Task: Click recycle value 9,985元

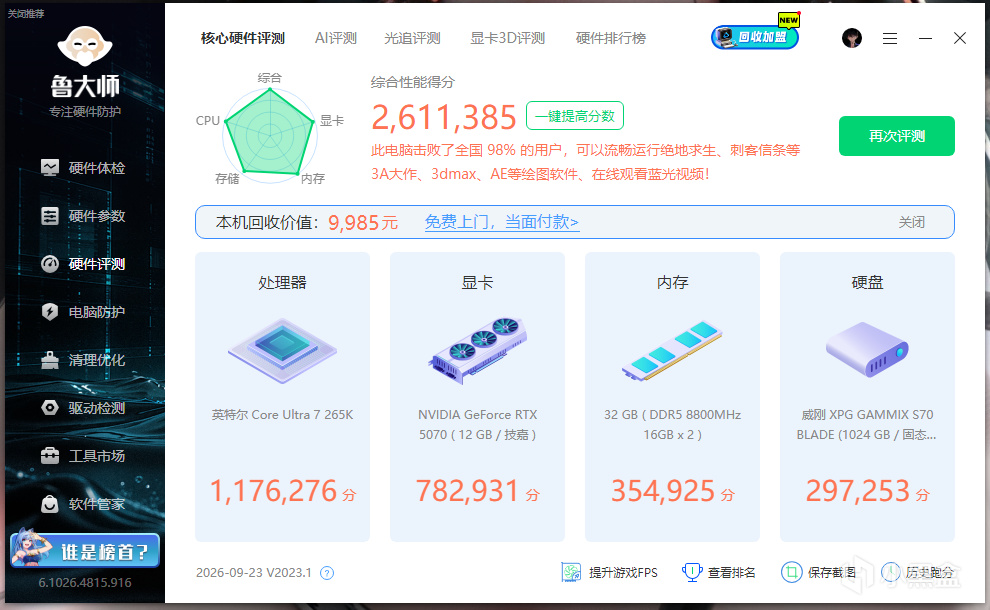Action: tap(363, 222)
